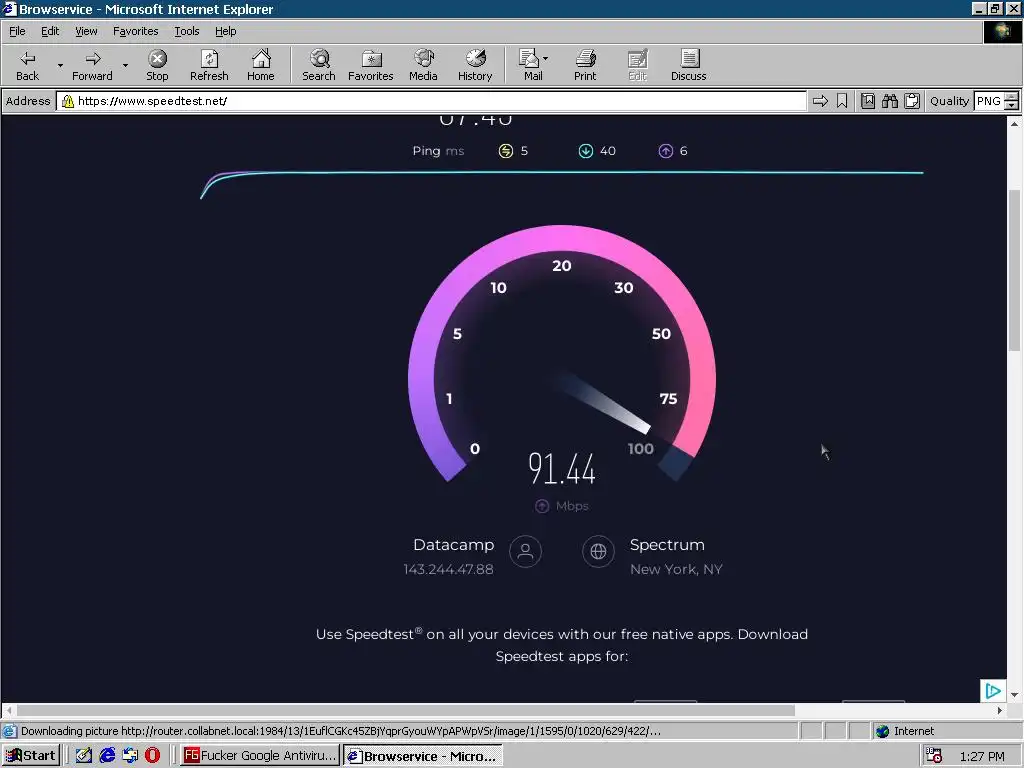Open the Tools menu
The width and height of the screenshot is (1024, 768).
pyautogui.click(x=186, y=31)
